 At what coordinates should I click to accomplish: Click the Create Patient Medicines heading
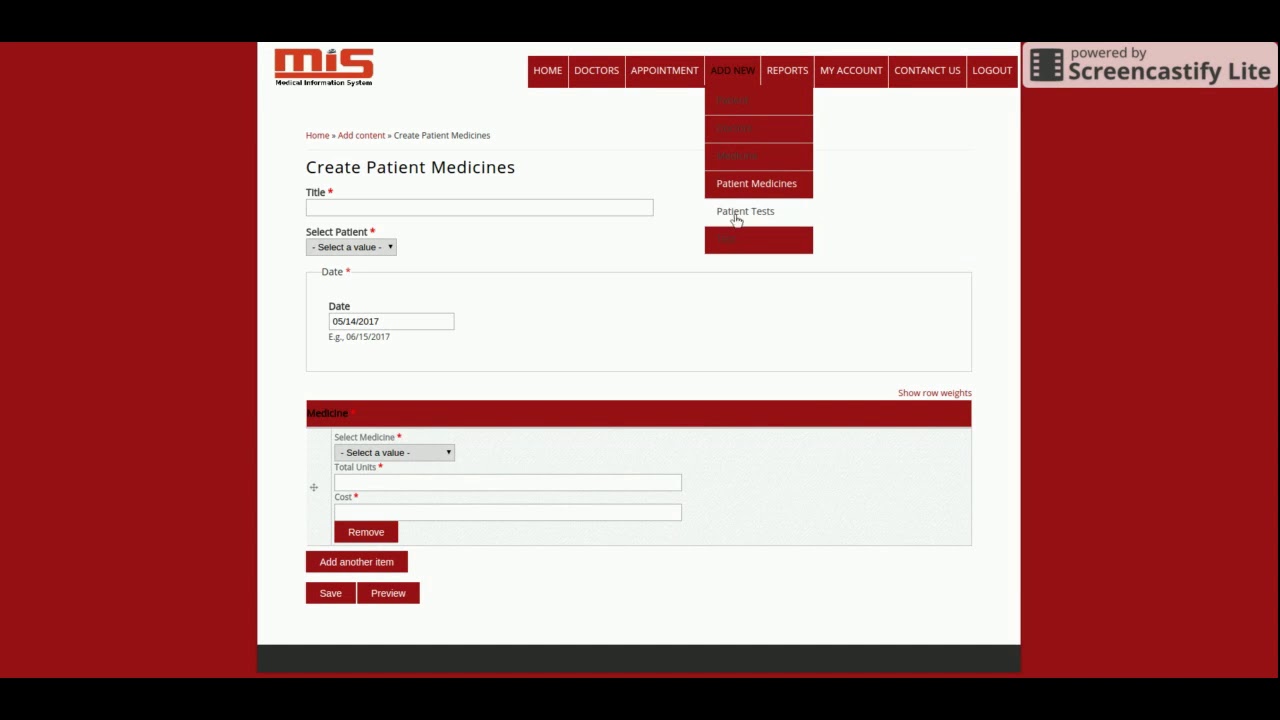coord(410,167)
